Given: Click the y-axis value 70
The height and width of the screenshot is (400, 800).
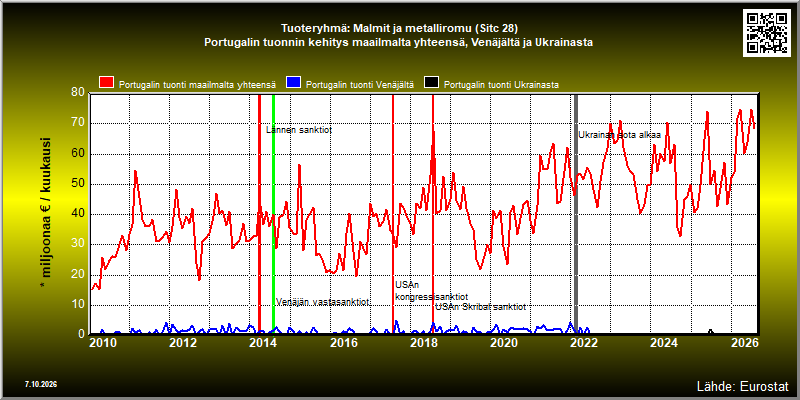Looking at the screenshot, I should coord(79,123).
